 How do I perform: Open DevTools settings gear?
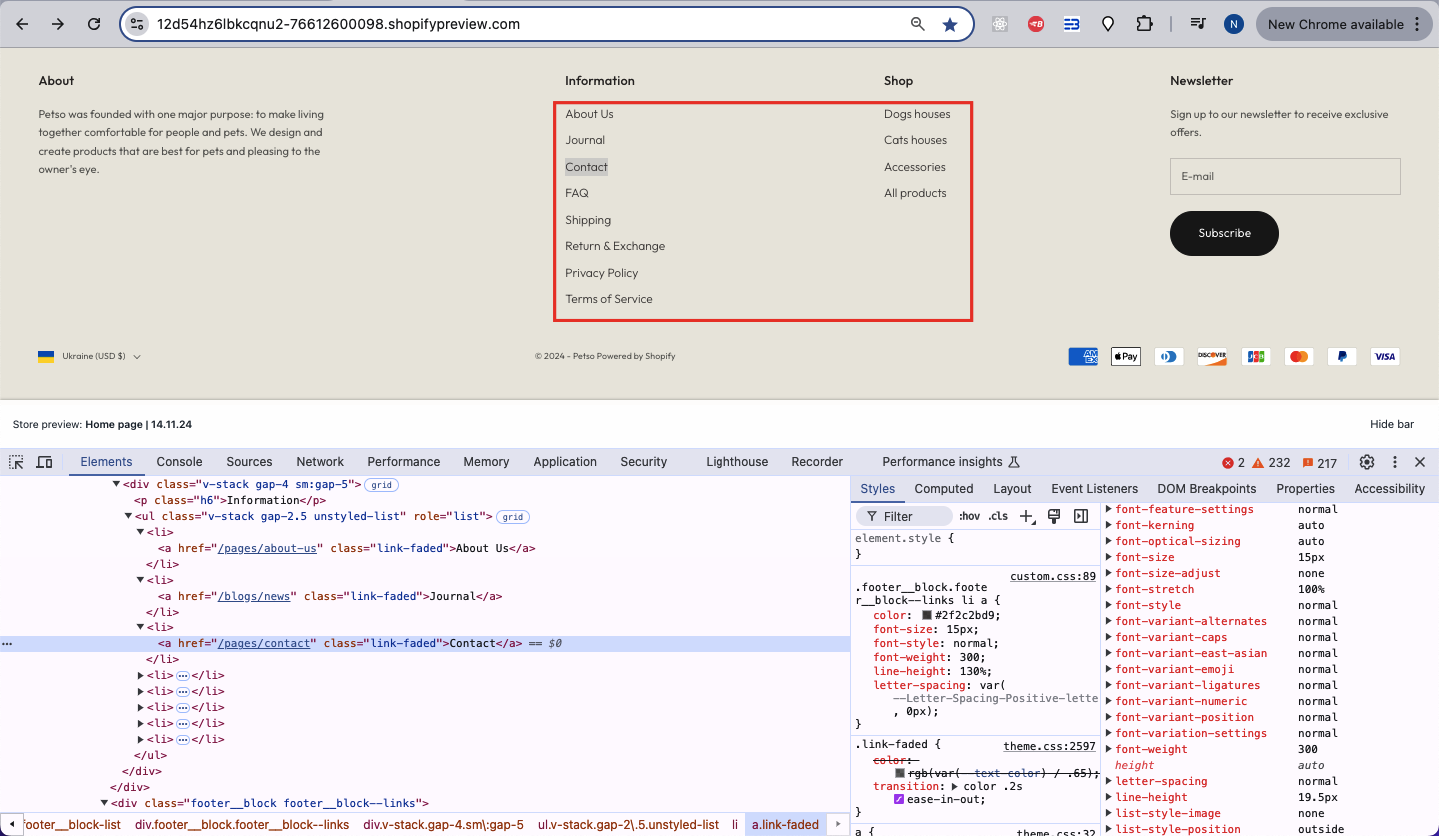click(1367, 462)
